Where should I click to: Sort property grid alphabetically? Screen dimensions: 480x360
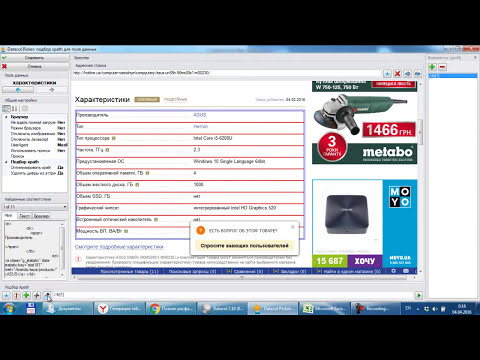coord(14,109)
